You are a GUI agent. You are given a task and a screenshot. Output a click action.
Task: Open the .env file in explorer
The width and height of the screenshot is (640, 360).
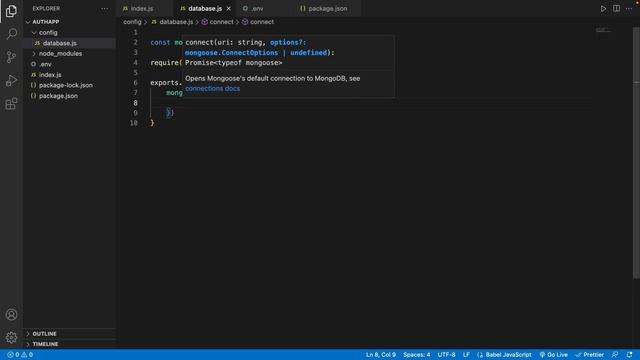69,64
